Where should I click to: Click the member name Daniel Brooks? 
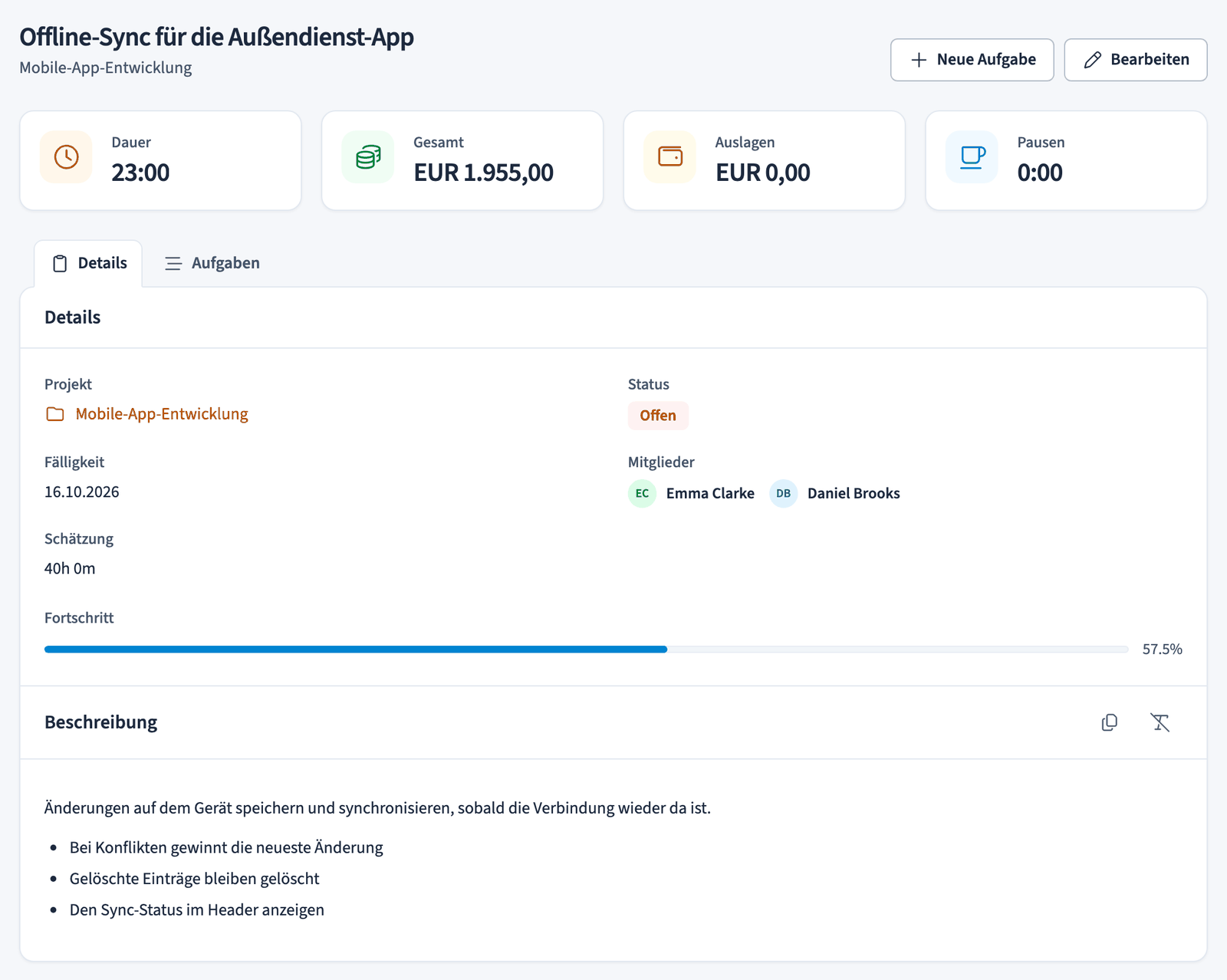854,493
